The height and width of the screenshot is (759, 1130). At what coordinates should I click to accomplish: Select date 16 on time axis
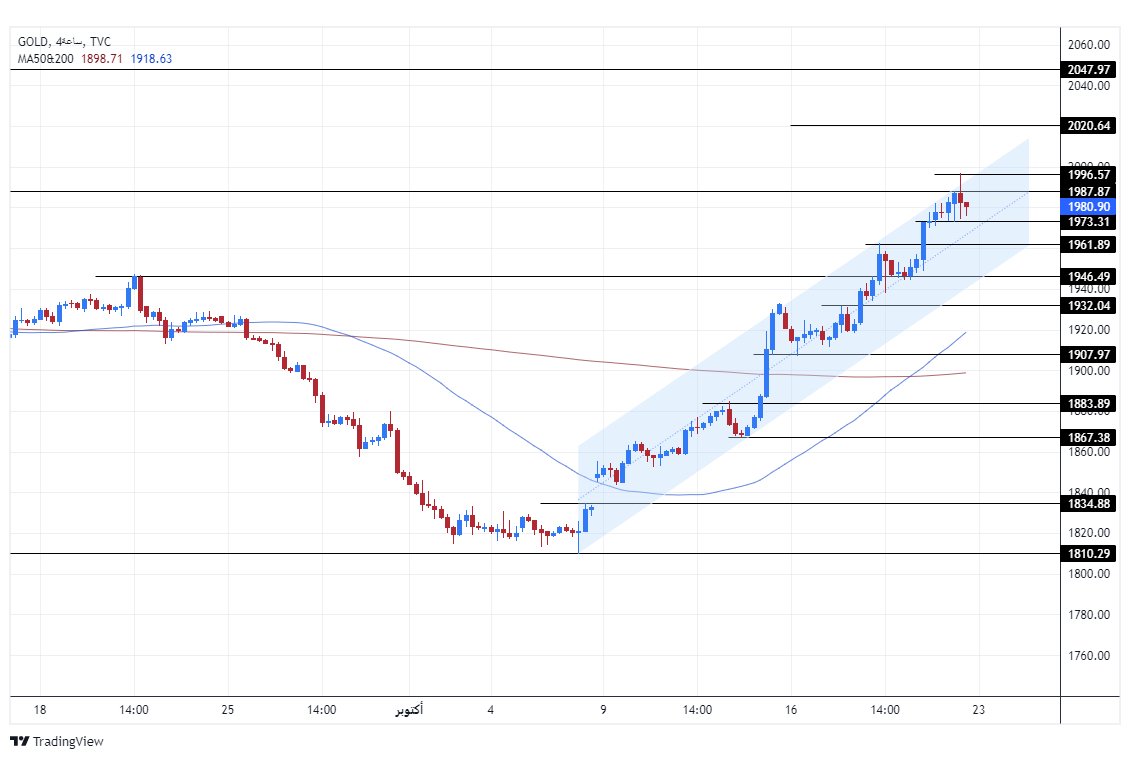coord(791,710)
